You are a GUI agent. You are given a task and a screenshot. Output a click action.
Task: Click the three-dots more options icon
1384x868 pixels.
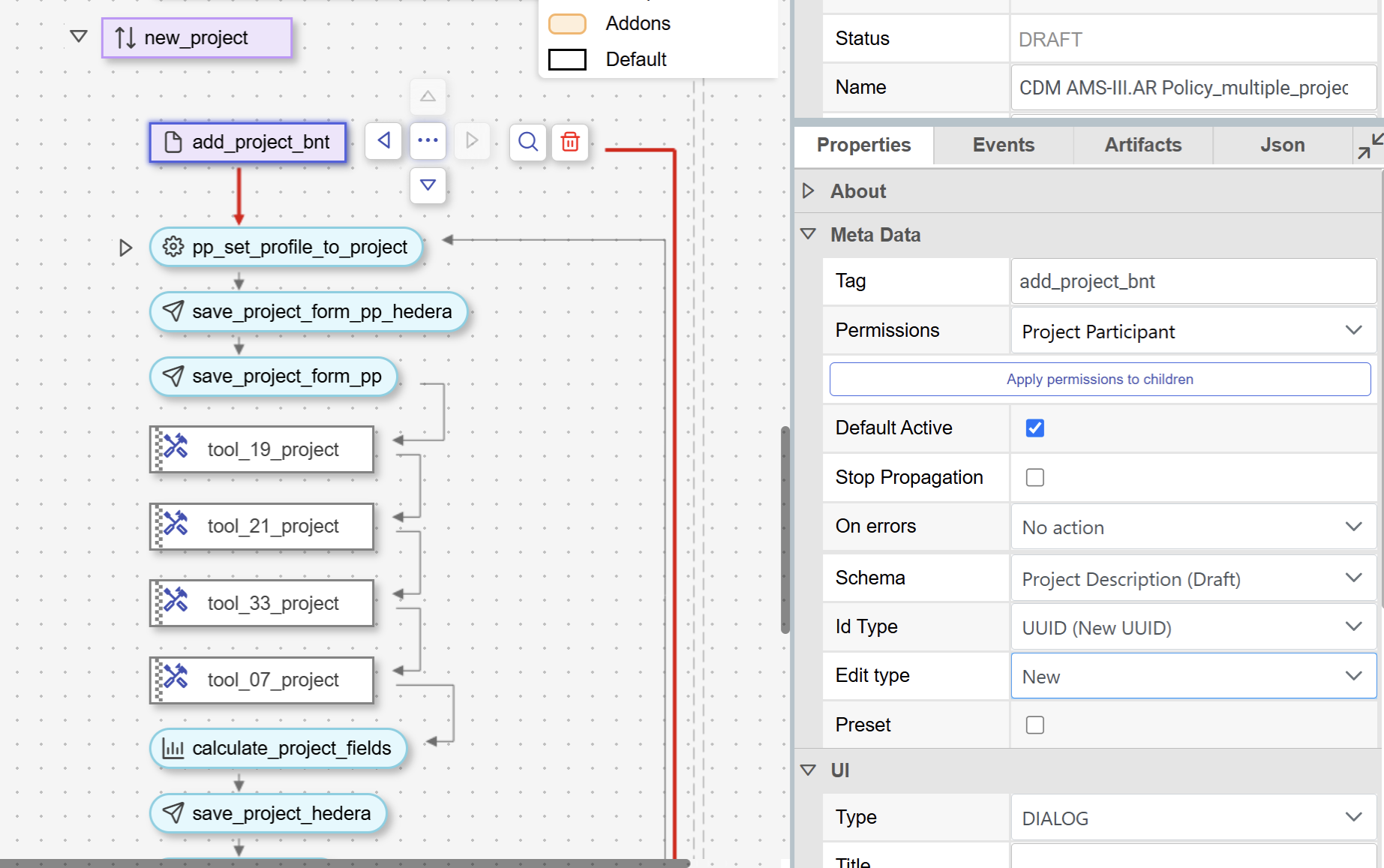(x=428, y=141)
